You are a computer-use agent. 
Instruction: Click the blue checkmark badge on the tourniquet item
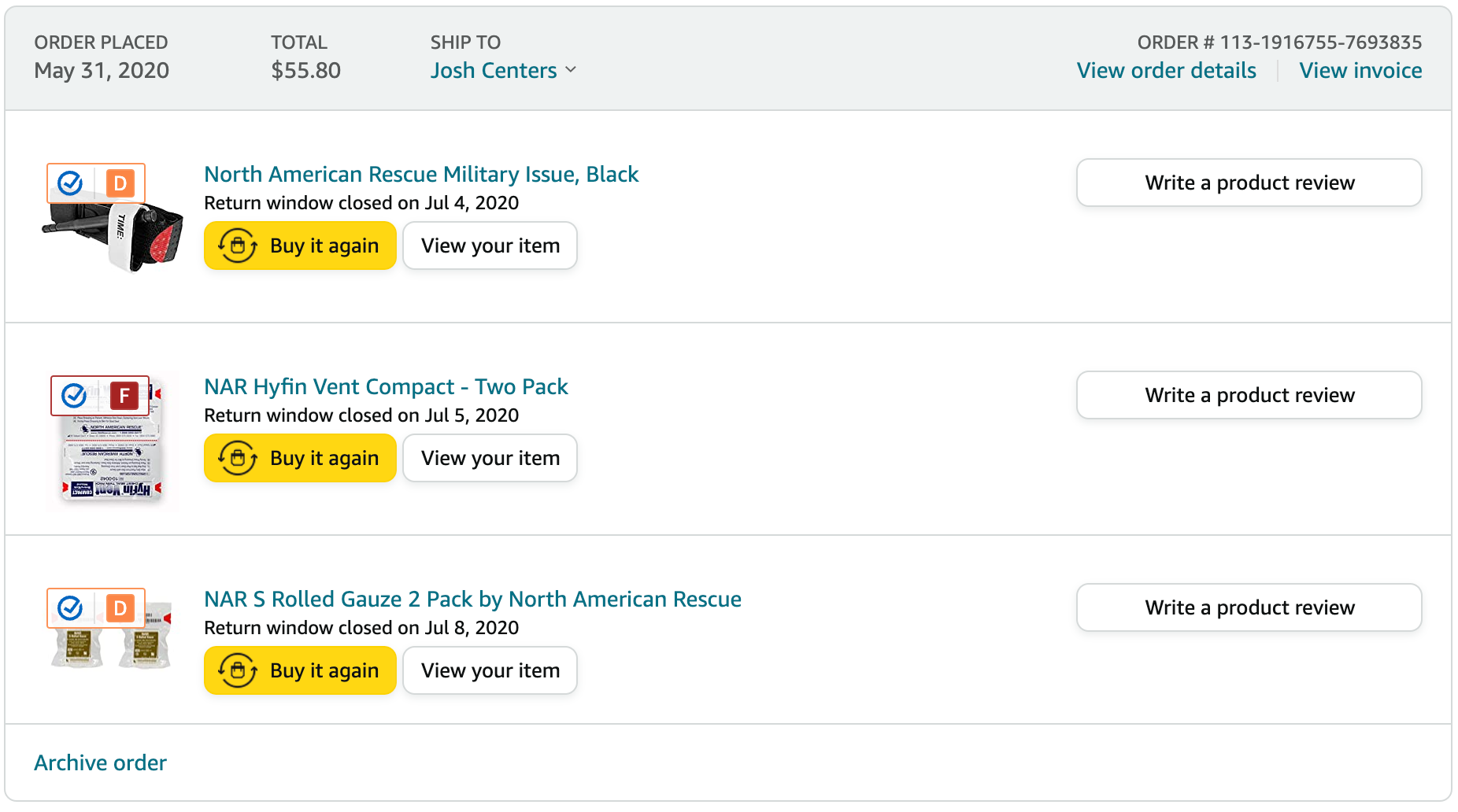pyautogui.click(x=71, y=183)
